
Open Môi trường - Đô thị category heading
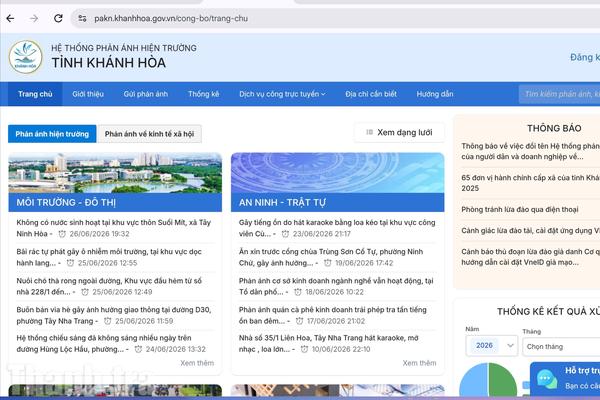click(66, 202)
